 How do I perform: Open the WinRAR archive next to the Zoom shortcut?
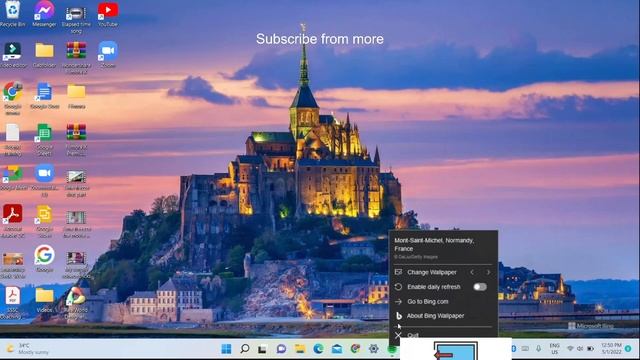tap(76, 58)
